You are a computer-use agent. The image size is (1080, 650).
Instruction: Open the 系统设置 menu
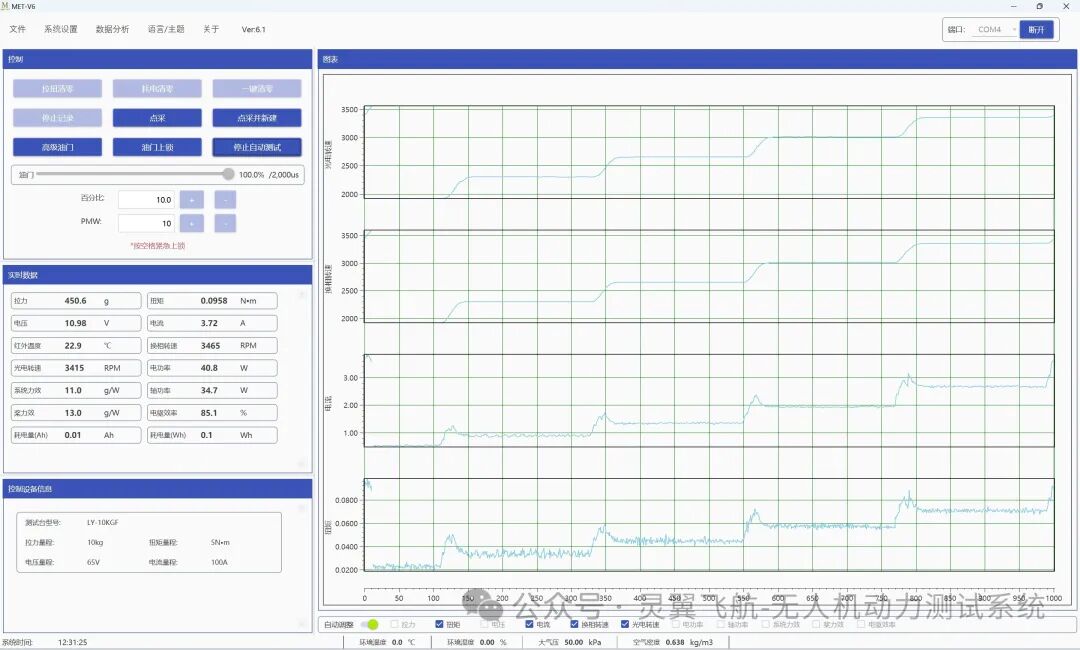pos(61,29)
